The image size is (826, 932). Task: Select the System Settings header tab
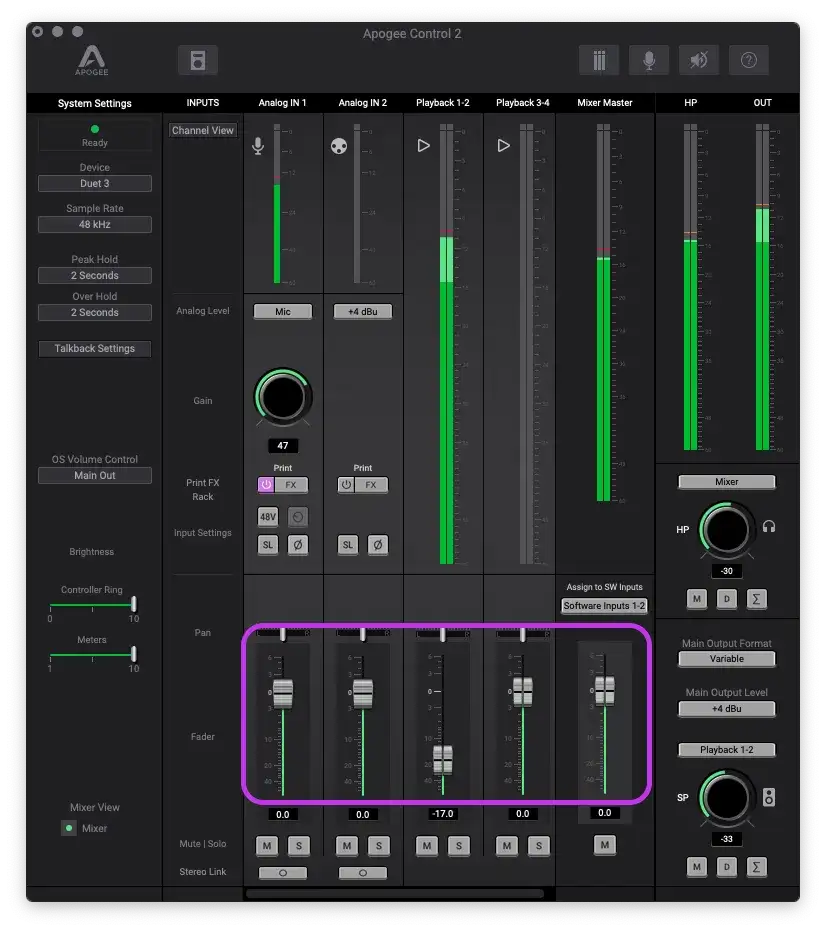click(x=94, y=103)
